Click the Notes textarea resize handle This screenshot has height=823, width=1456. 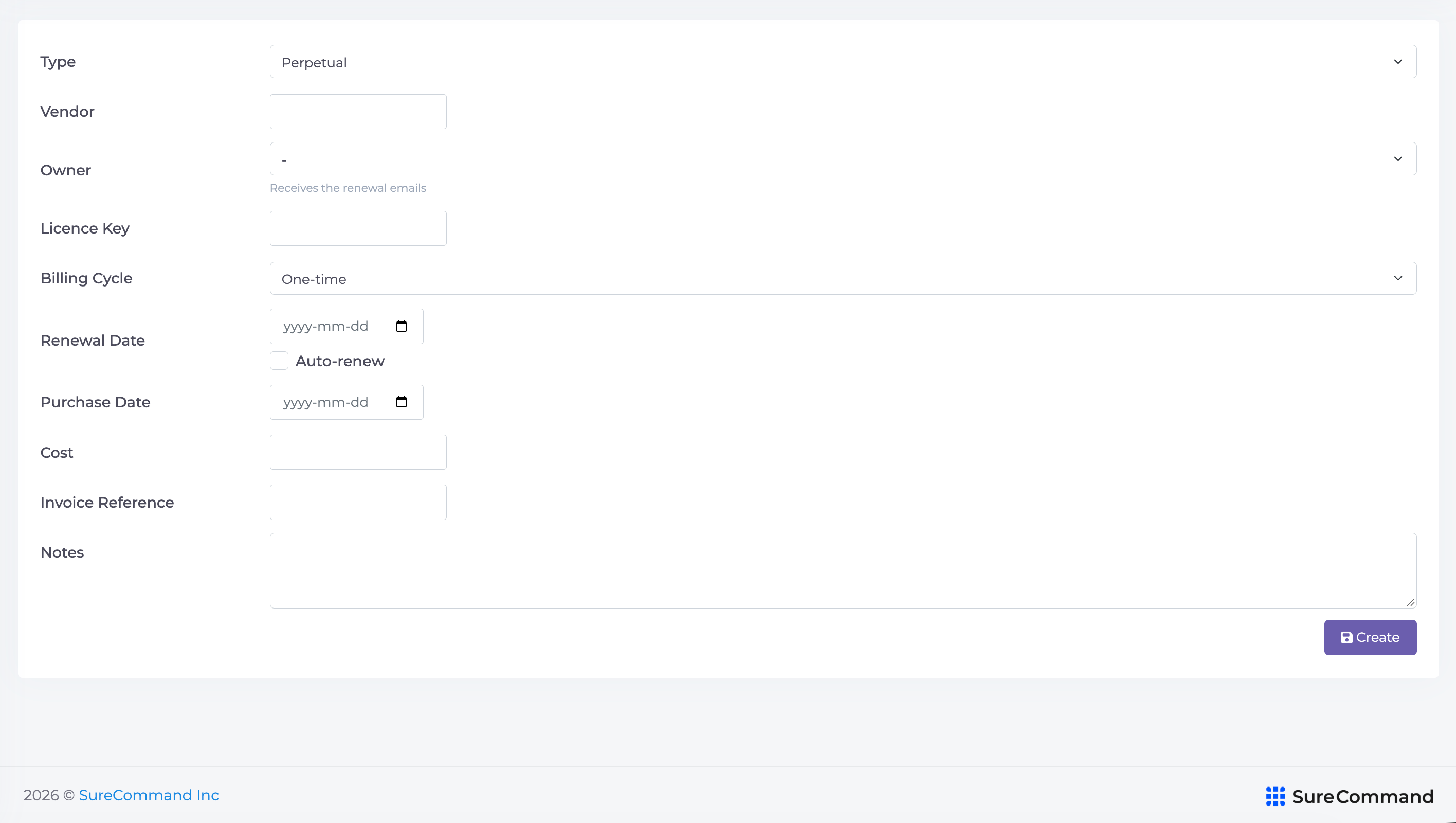(x=1410, y=602)
